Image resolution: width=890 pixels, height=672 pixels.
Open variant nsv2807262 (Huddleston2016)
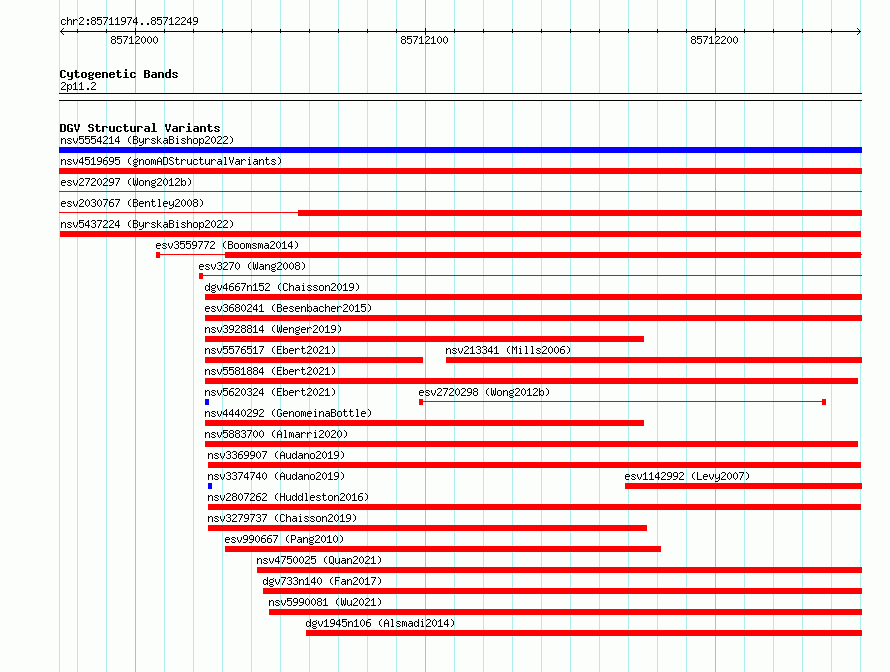(x=288, y=497)
